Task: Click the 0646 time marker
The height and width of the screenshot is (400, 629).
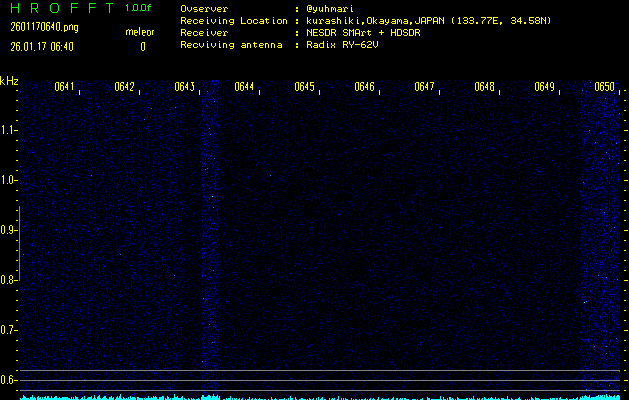Action: click(x=364, y=87)
